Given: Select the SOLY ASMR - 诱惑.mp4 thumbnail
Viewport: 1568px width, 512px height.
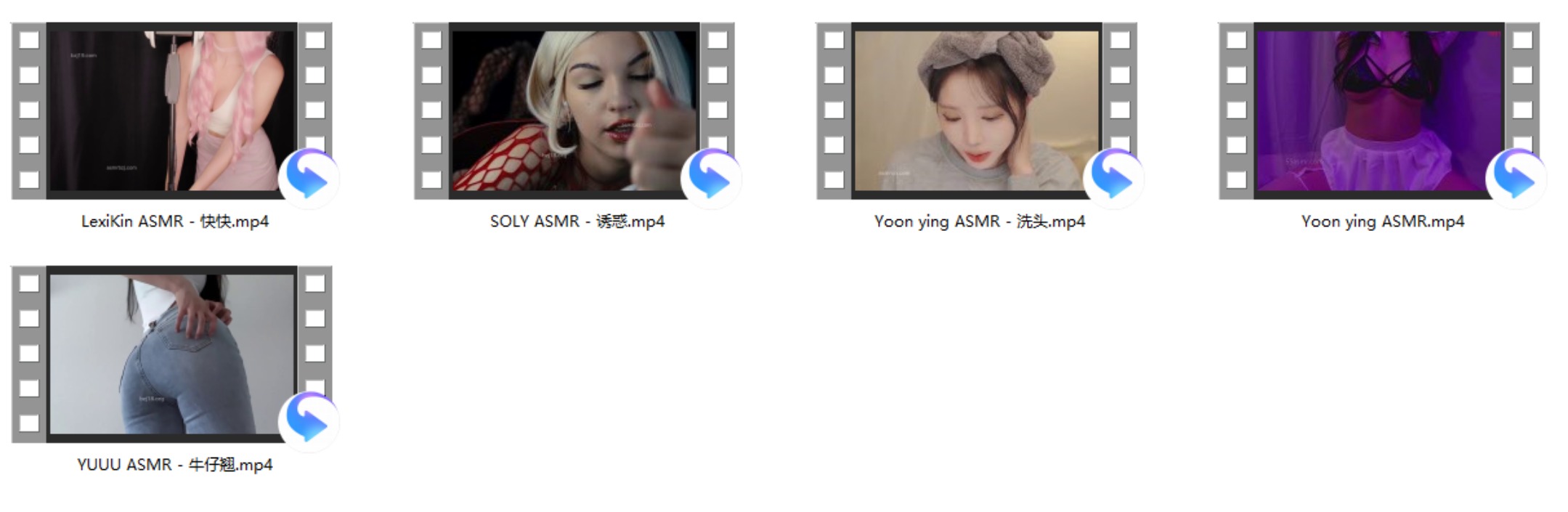Looking at the screenshot, I should [x=574, y=110].
